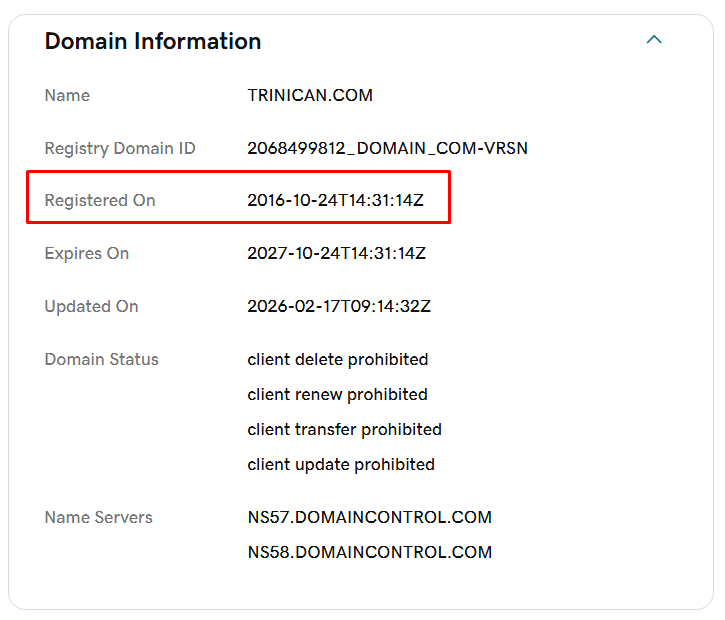
Task: Click the Name Servers label
Action: pos(98,518)
